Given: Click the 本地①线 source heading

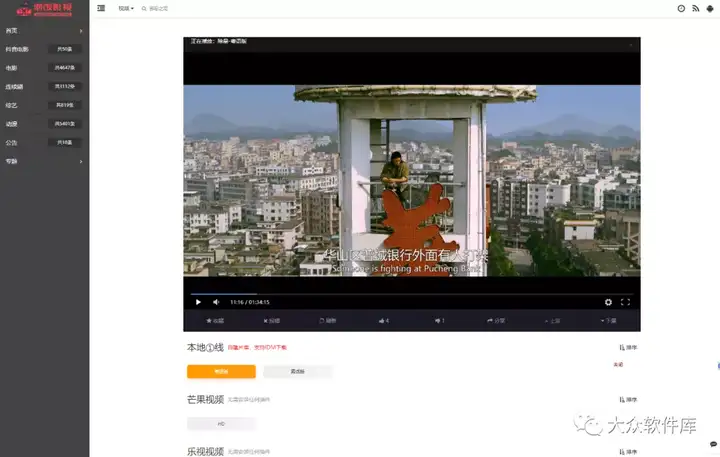Looking at the screenshot, I should [x=205, y=347].
